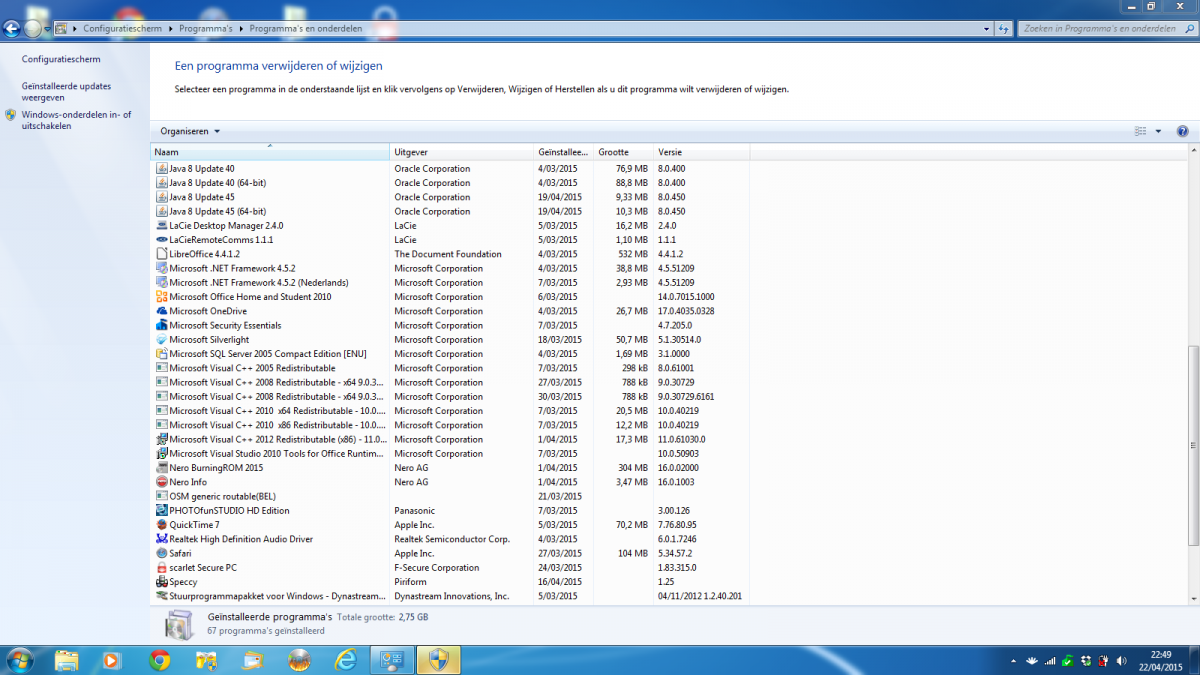Open Windows-onderdelen in- of uitschakelen link
Screen dimensions: 1200x675
(x=76, y=120)
